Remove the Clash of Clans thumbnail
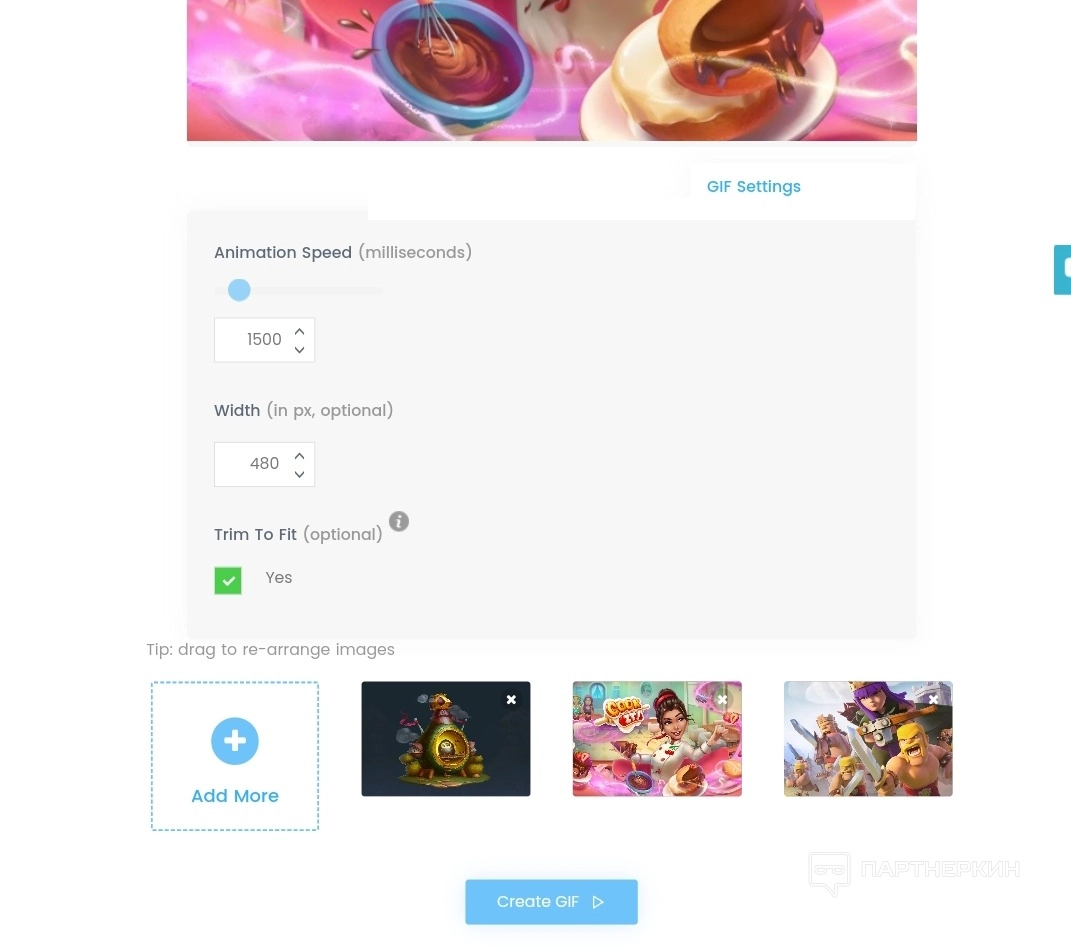This screenshot has height=949, width=1071. pyautogui.click(x=933, y=699)
